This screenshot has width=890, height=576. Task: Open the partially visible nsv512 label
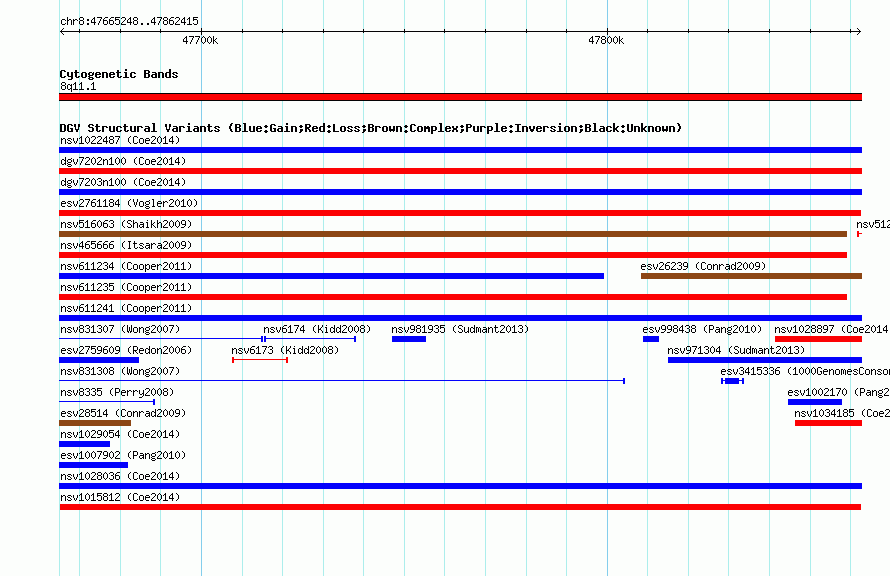[873, 224]
